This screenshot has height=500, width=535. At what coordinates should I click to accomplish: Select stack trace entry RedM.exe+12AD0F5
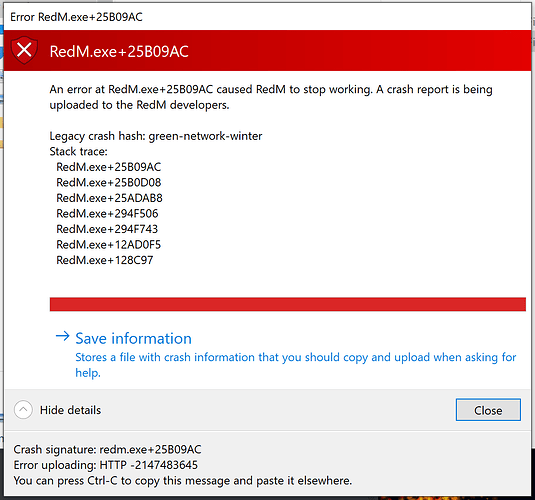109,244
